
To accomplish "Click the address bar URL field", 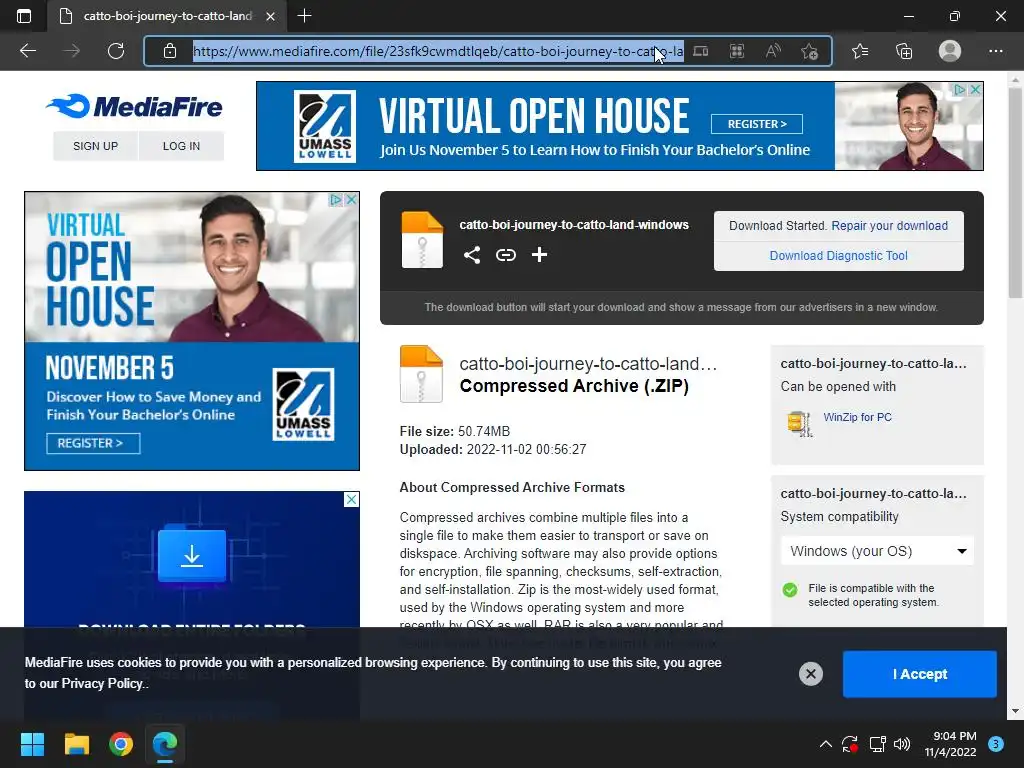I will (438, 51).
